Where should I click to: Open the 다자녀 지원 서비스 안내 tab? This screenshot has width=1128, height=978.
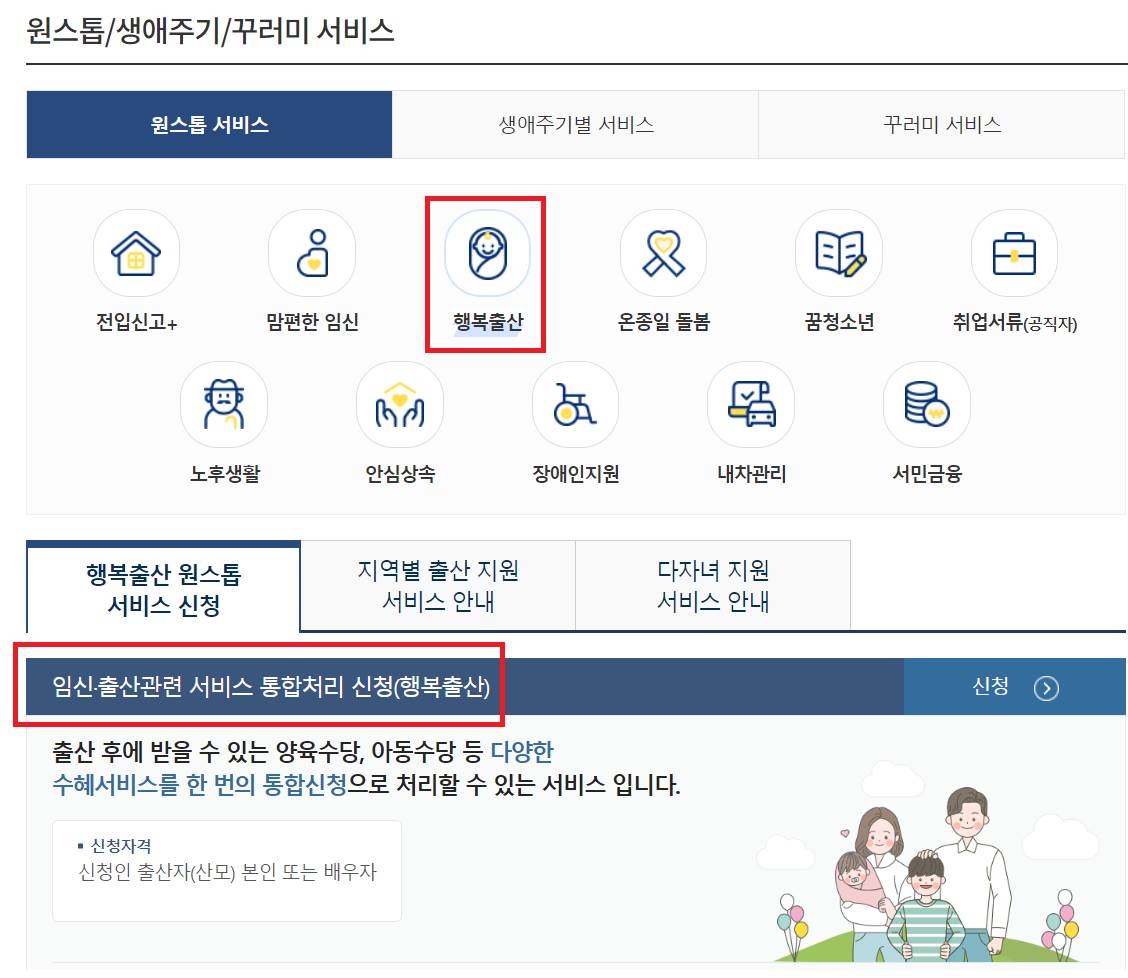[712, 585]
